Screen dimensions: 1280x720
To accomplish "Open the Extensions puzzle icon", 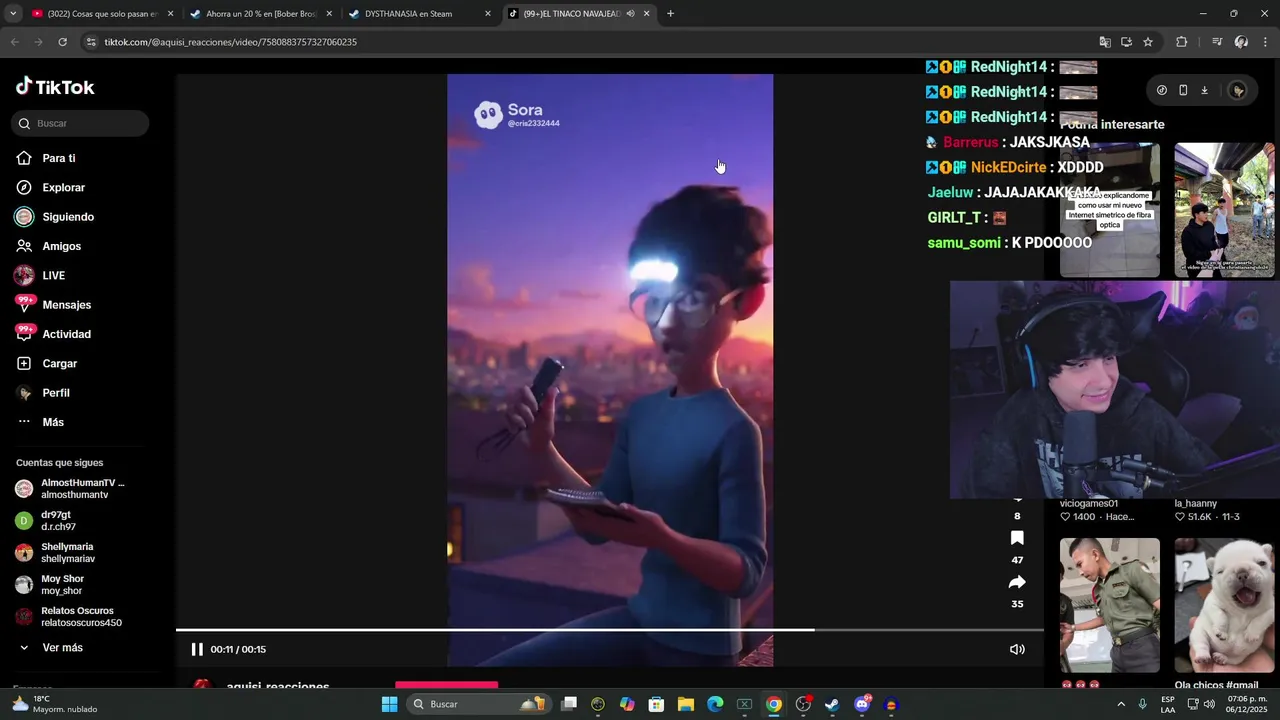I will [x=1181, y=42].
